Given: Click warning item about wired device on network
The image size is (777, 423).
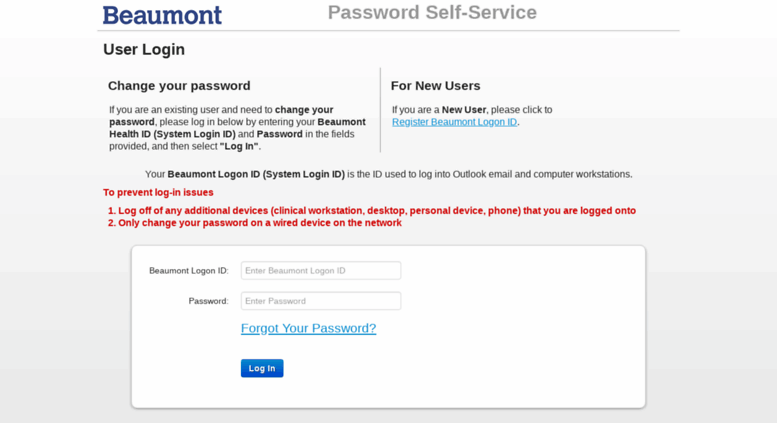Looking at the screenshot, I should [255, 223].
